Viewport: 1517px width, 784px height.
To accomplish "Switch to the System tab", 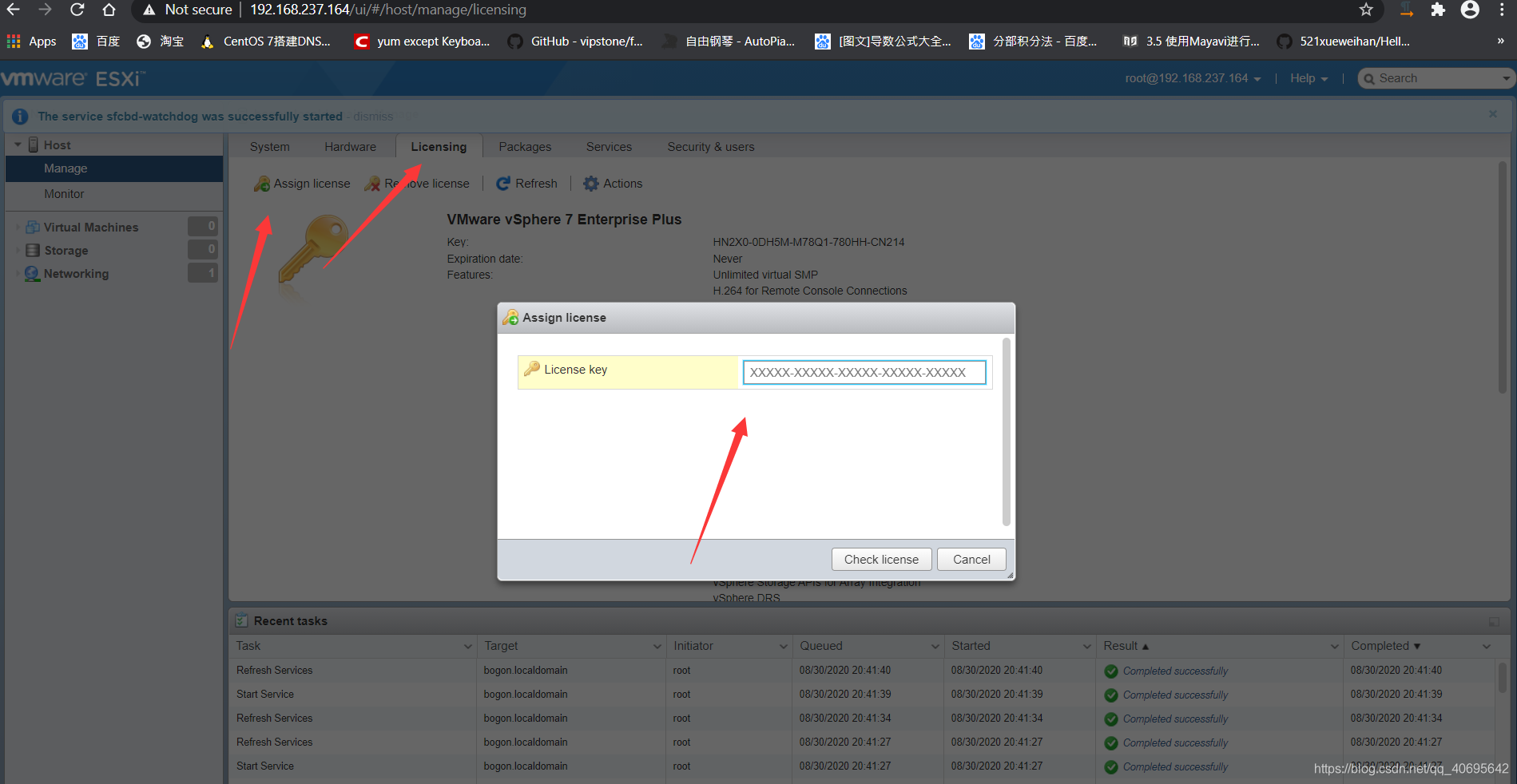I will coord(270,147).
